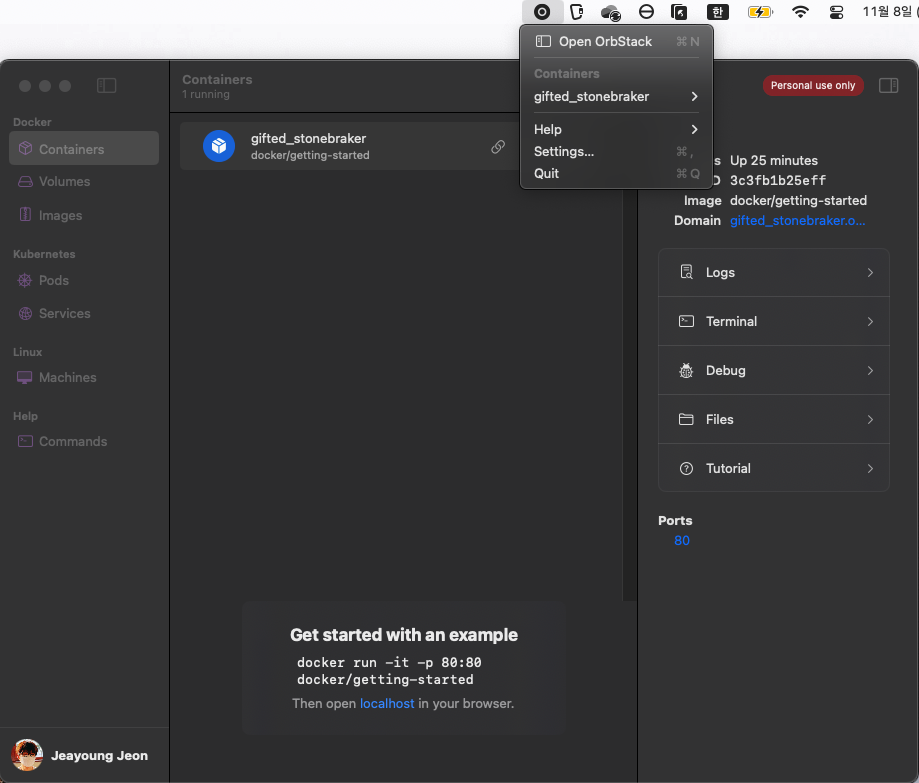Click the Debug bug icon
The height and width of the screenshot is (783, 919).
(686, 370)
